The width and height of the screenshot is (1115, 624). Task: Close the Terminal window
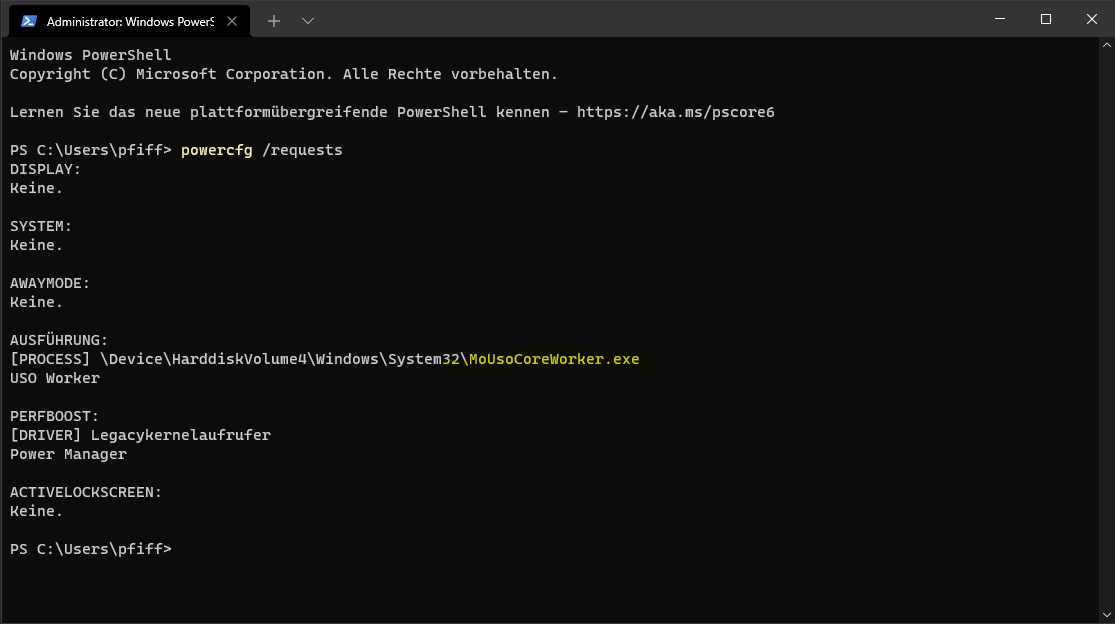pyautogui.click(x=1092, y=19)
